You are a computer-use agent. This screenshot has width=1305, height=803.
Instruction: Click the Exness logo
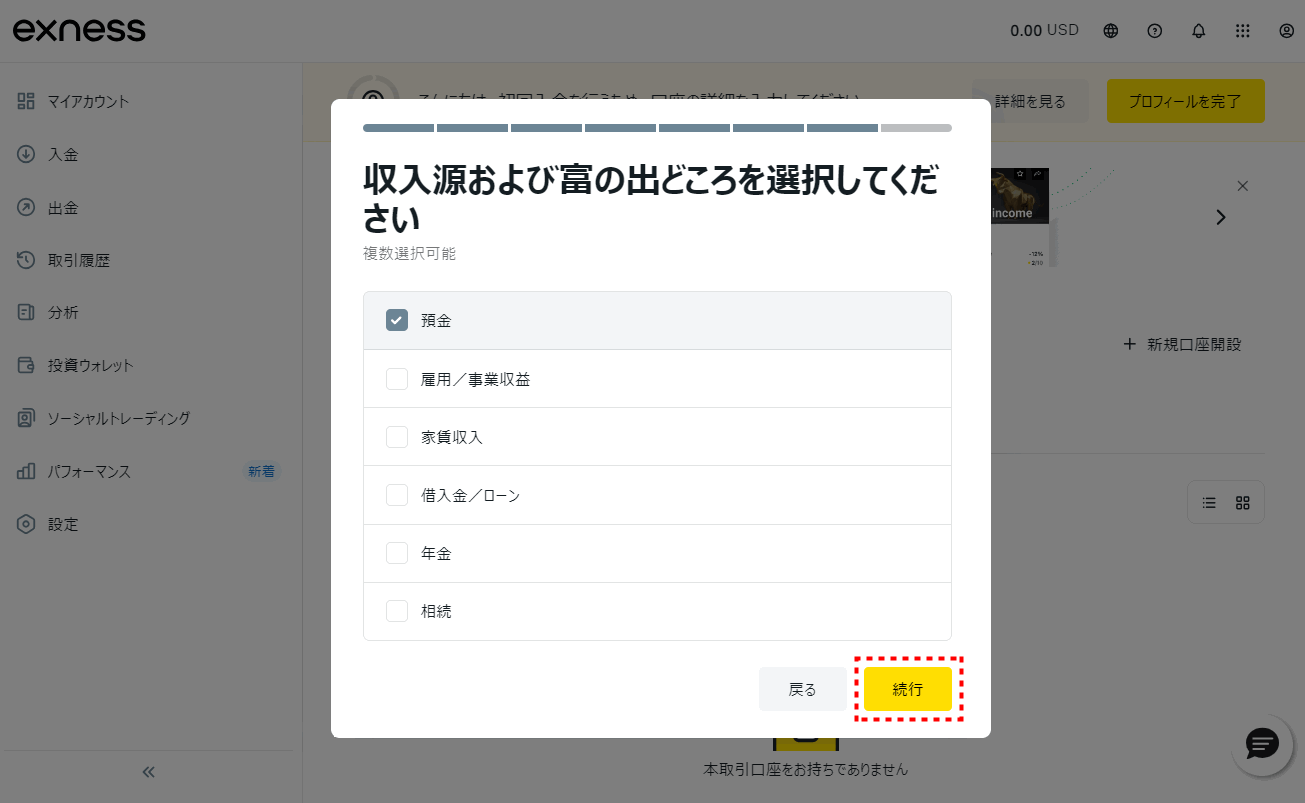tap(79, 30)
